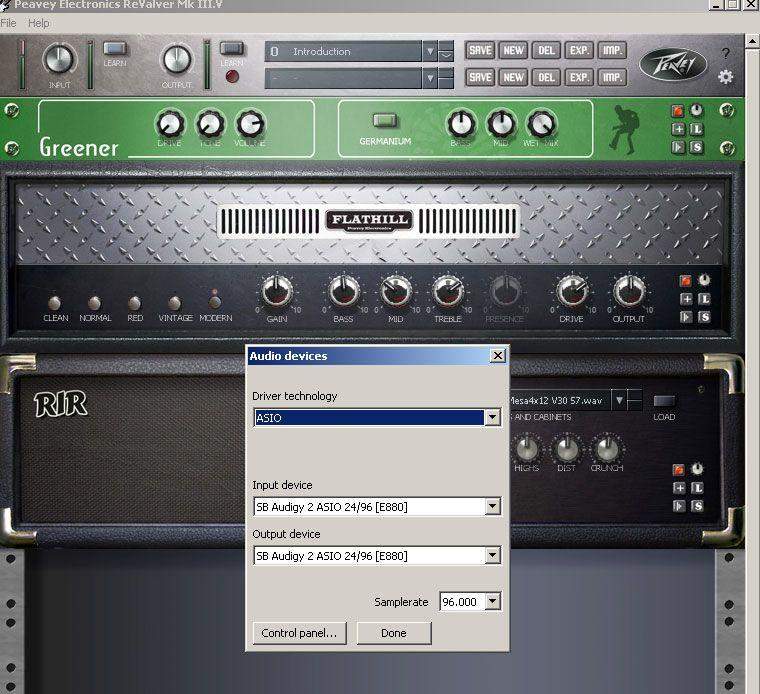Select the MODERN channel switch
The height and width of the screenshot is (694, 760).
(215, 301)
